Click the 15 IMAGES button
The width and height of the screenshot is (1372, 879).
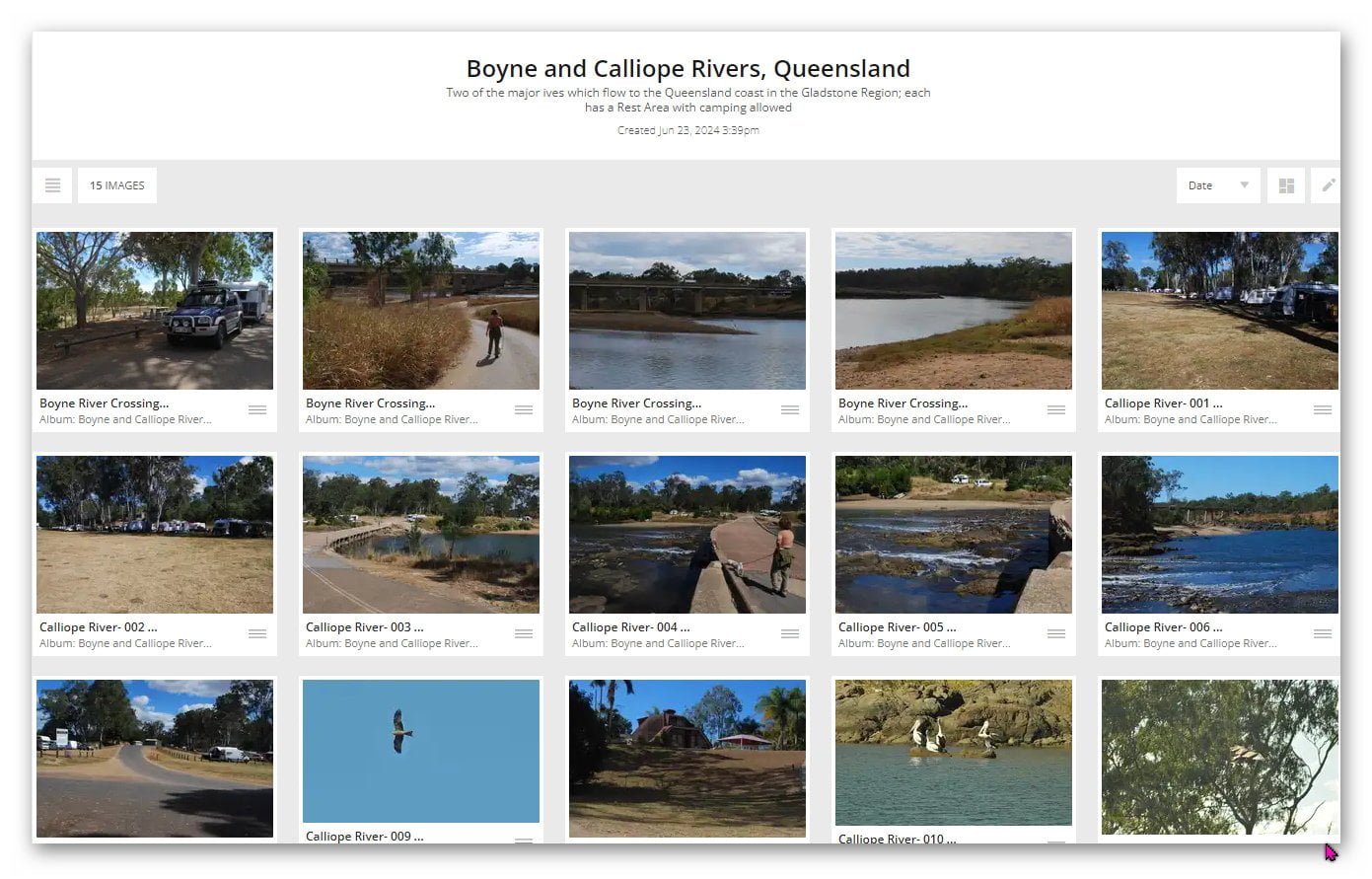[117, 185]
